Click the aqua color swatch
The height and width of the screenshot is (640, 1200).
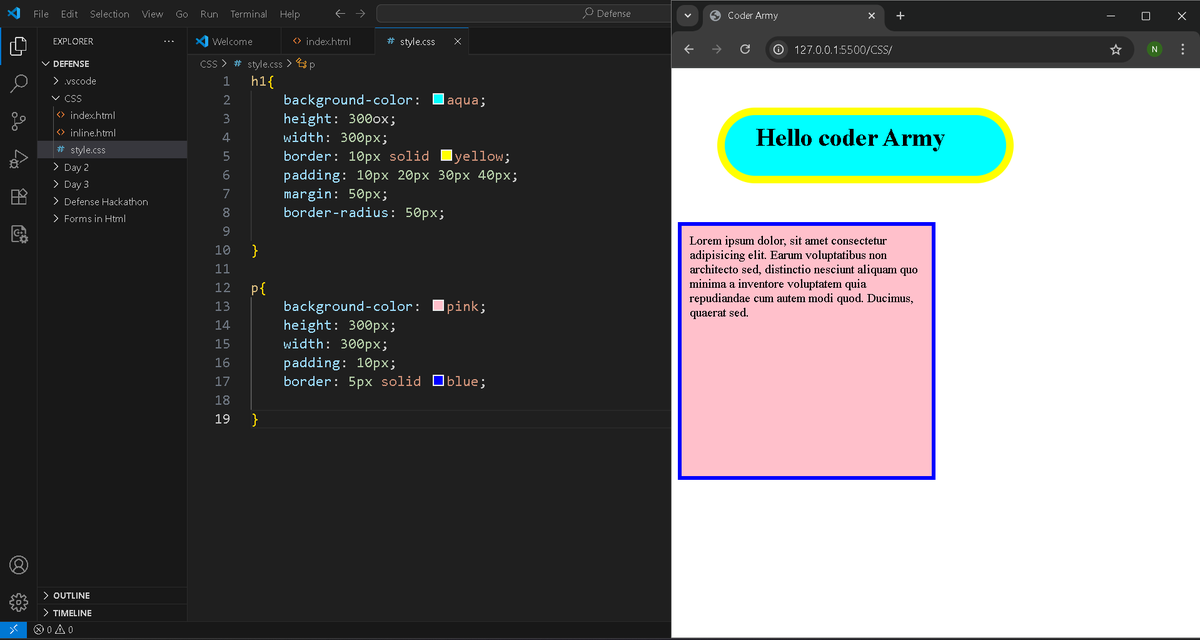438,99
